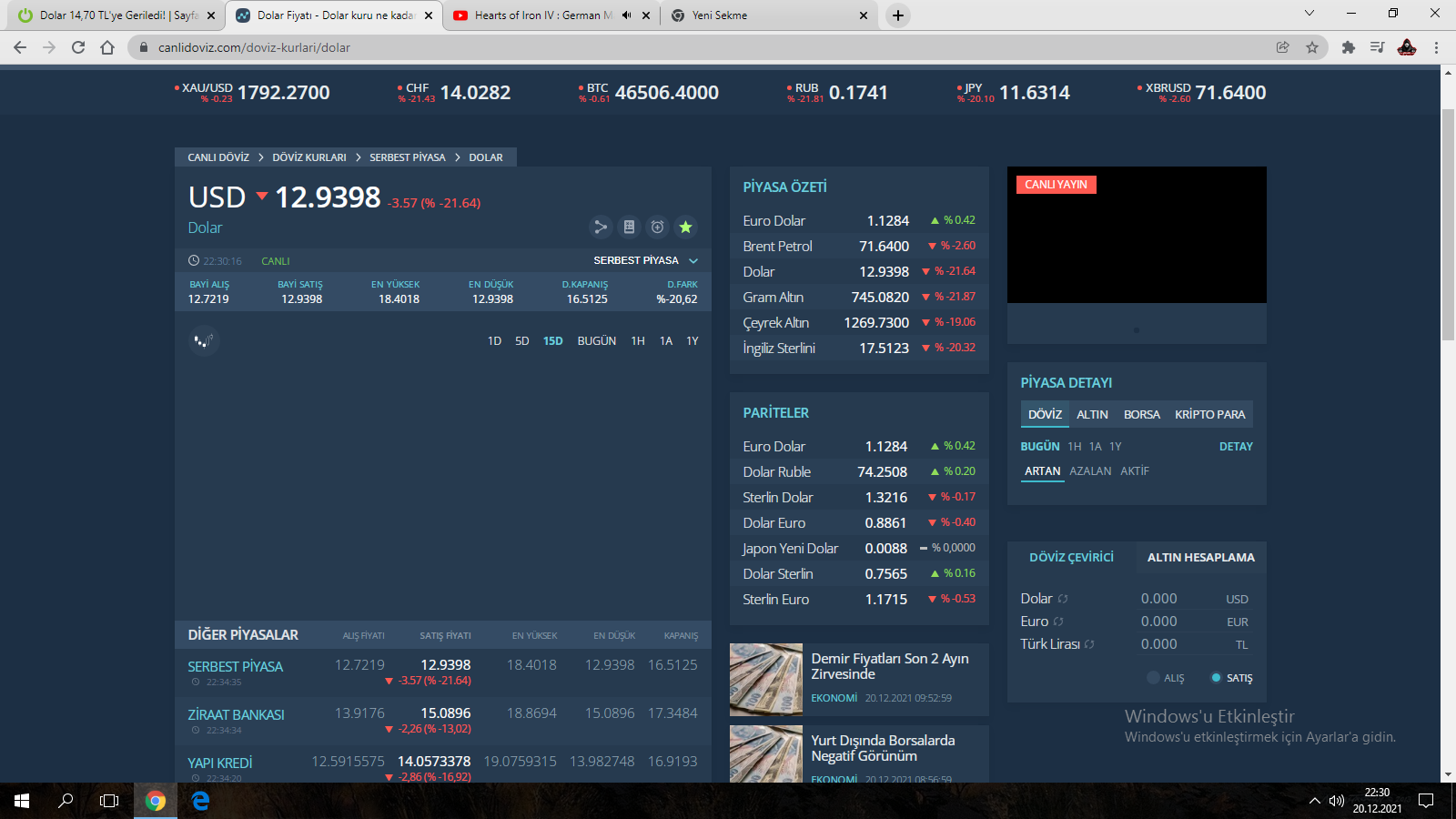Click the swap icon beside Dolar in the converter
The image size is (1456, 819).
point(1063,599)
